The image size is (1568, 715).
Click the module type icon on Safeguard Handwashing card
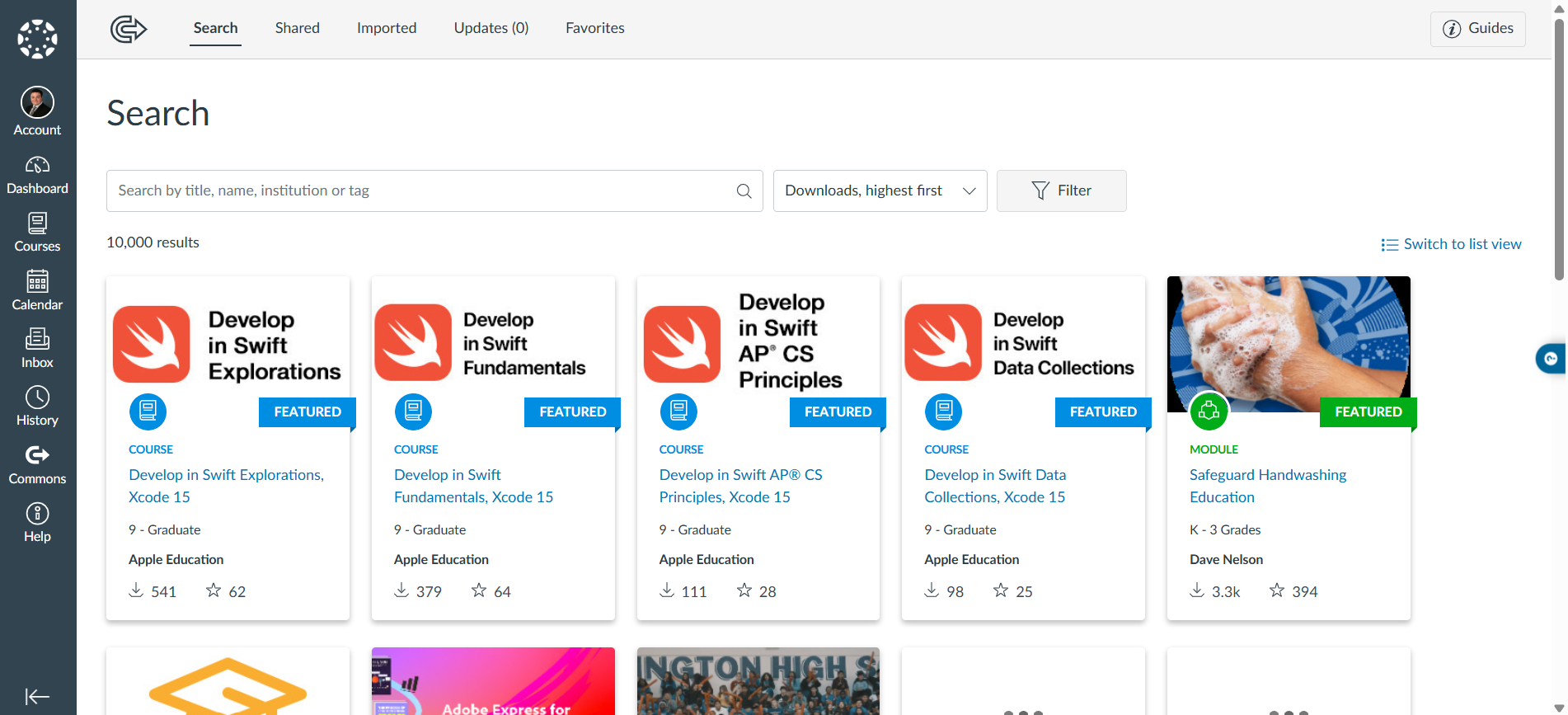1209,411
